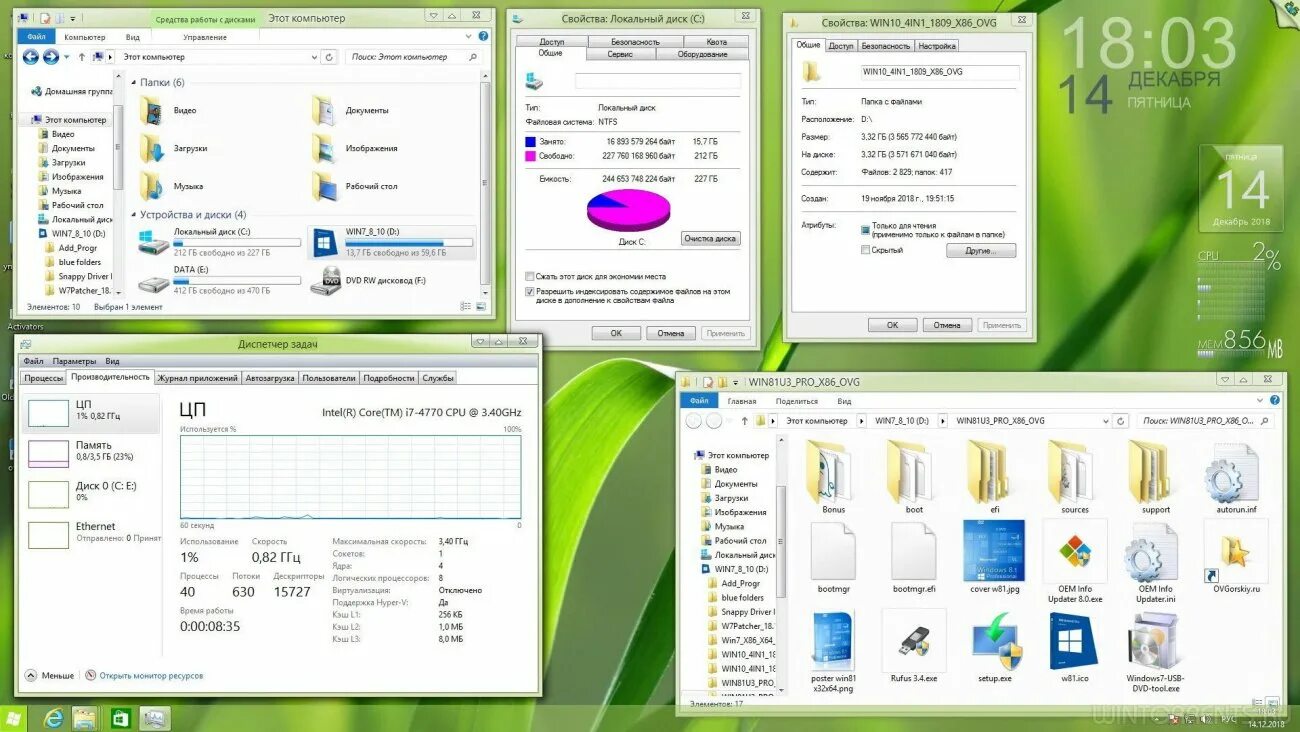Click the folder name field in properties
This screenshot has width=1300, height=732.
point(940,72)
